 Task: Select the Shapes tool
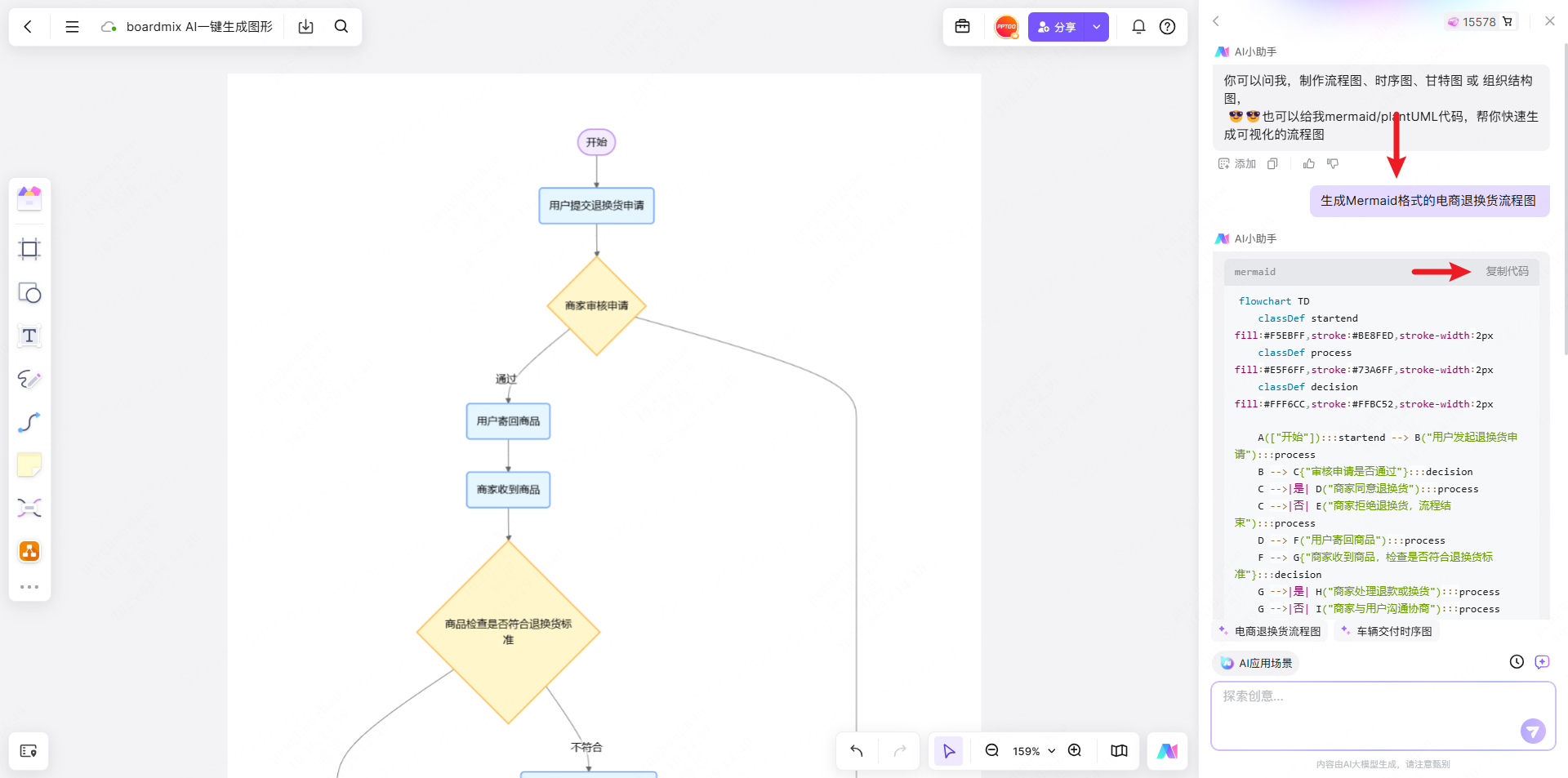pyautogui.click(x=29, y=292)
